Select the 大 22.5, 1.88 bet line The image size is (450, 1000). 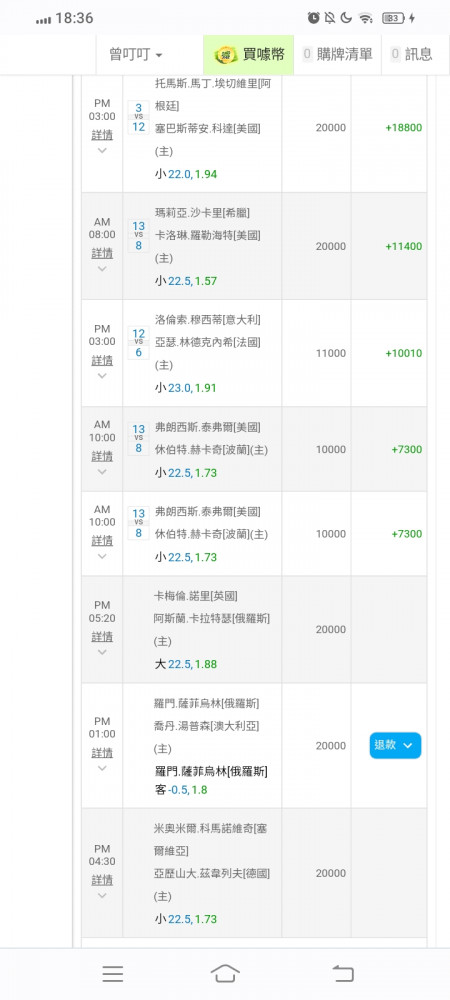coord(186,664)
